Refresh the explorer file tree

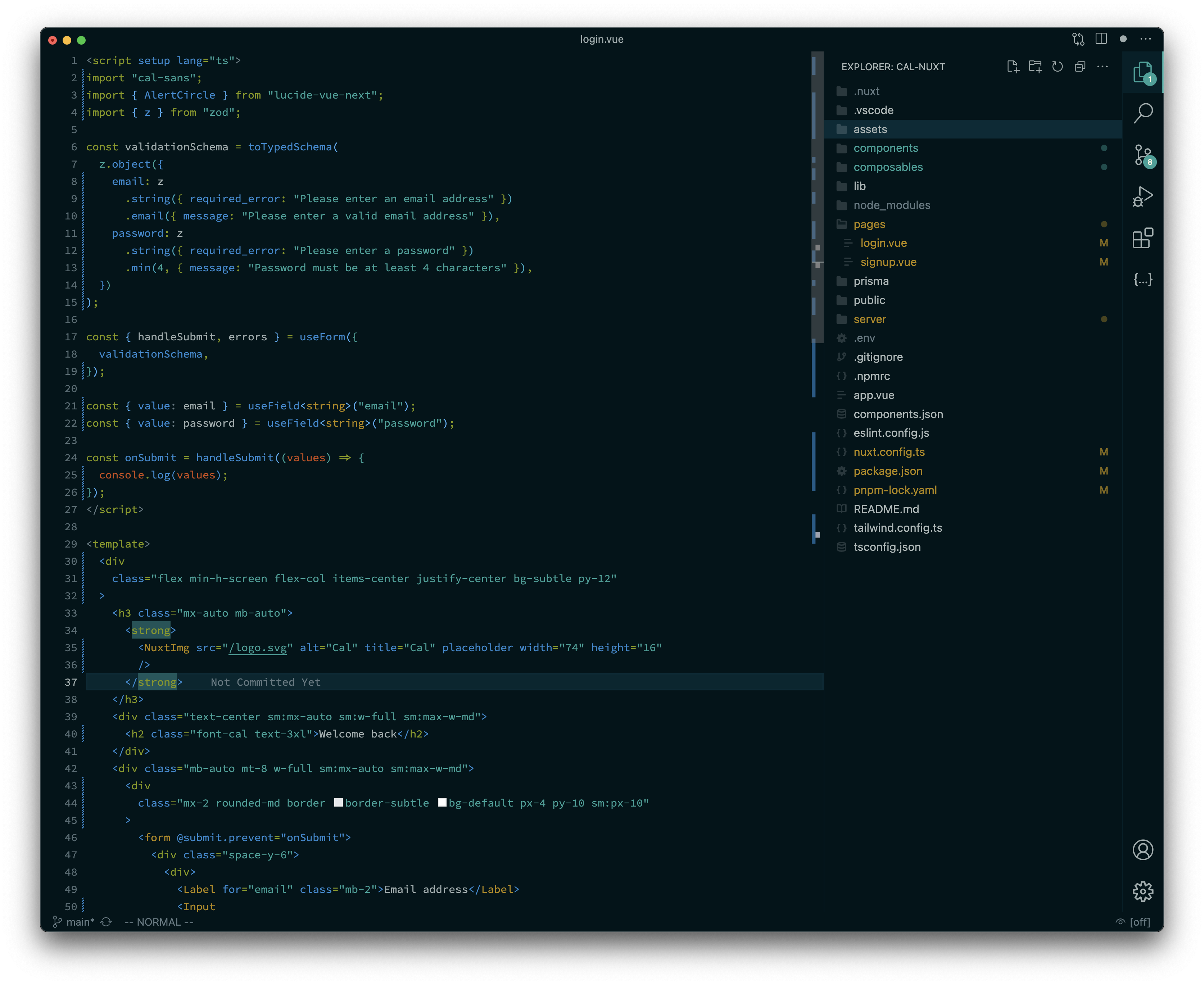tap(1058, 67)
